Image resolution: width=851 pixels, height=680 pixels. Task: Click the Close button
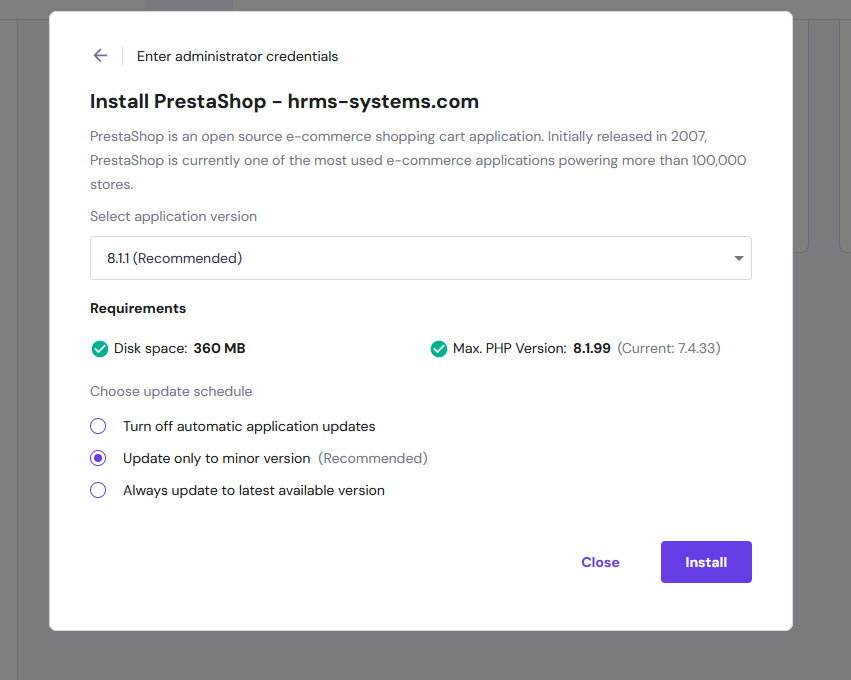(600, 562)
